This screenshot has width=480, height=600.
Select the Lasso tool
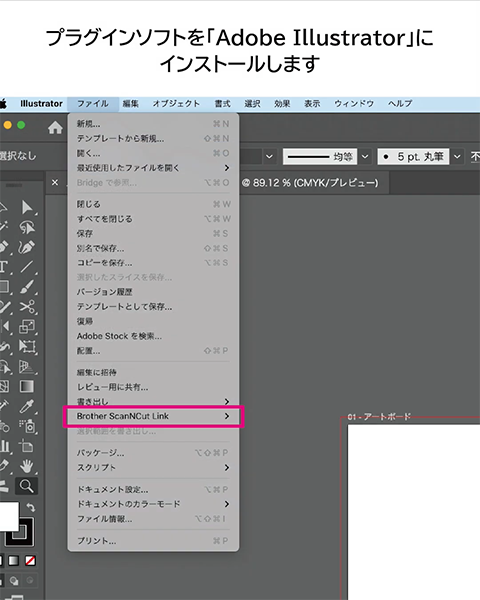tap(27, 227)
